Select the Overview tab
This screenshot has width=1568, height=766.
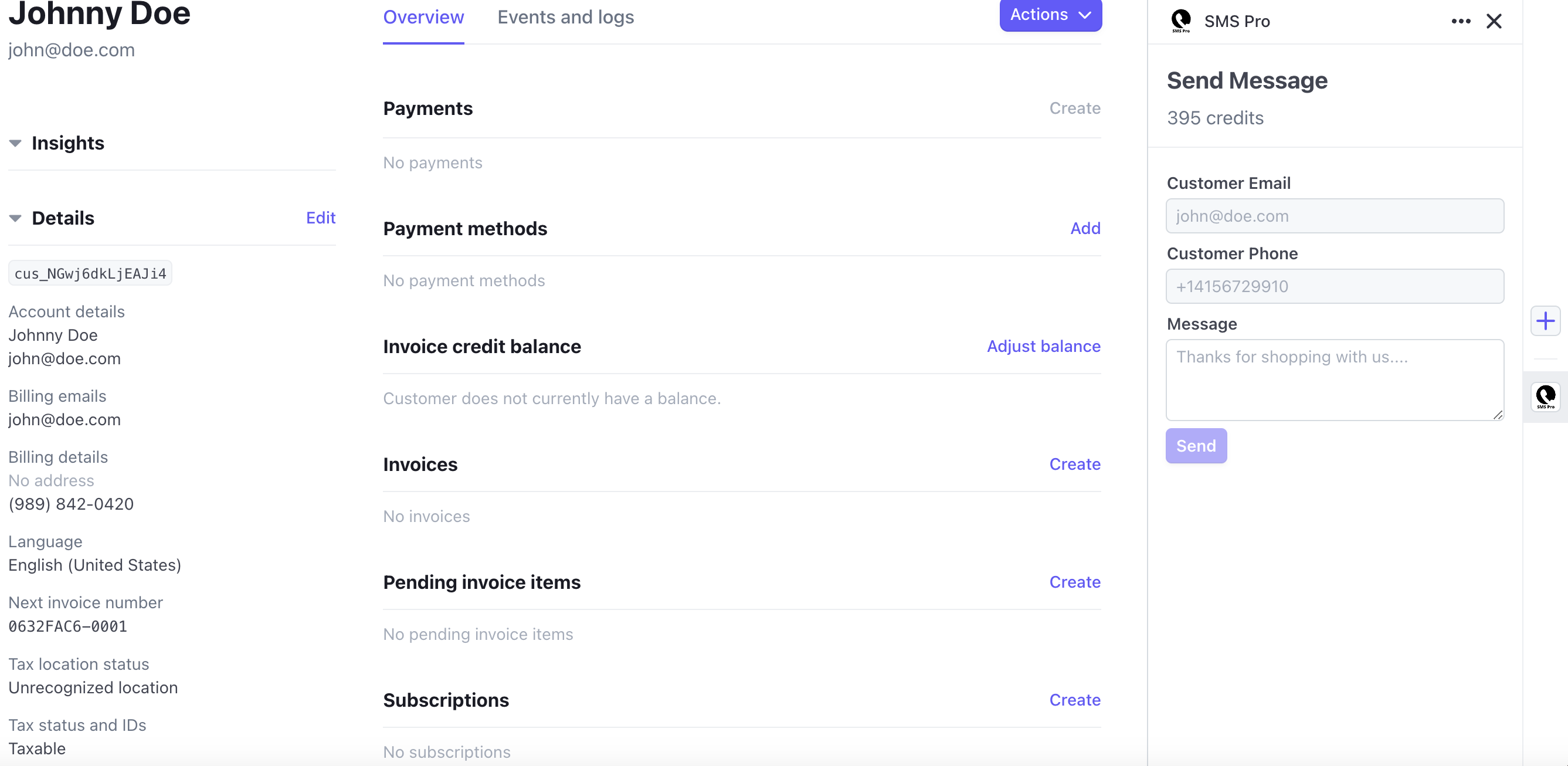(423, 17)
